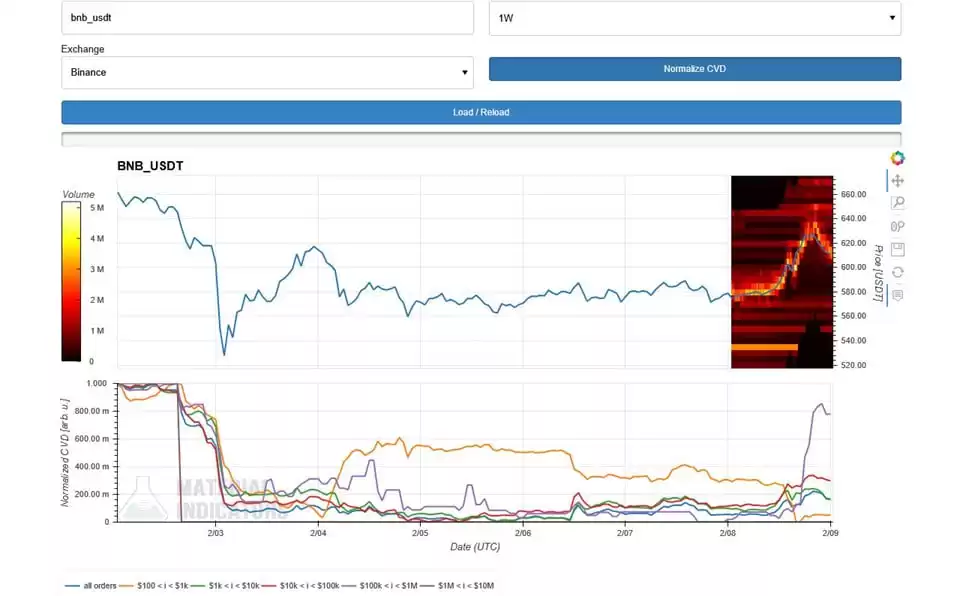Screen dimensions: 975x596
Task: Toggle the '$100 < i < $1k' legend entry
Action: [154, 585]
